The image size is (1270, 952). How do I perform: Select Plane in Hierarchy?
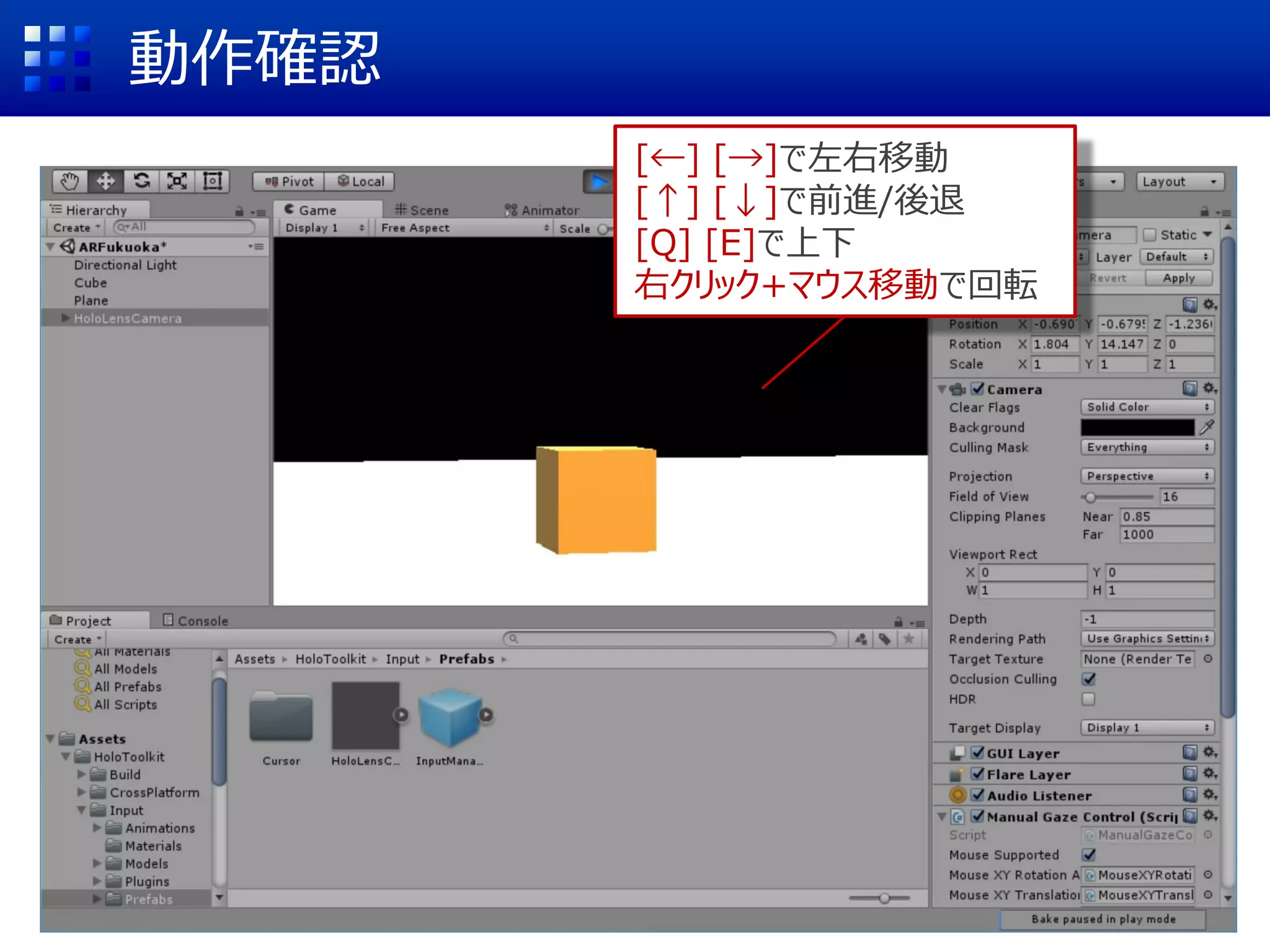pos(91,301)
